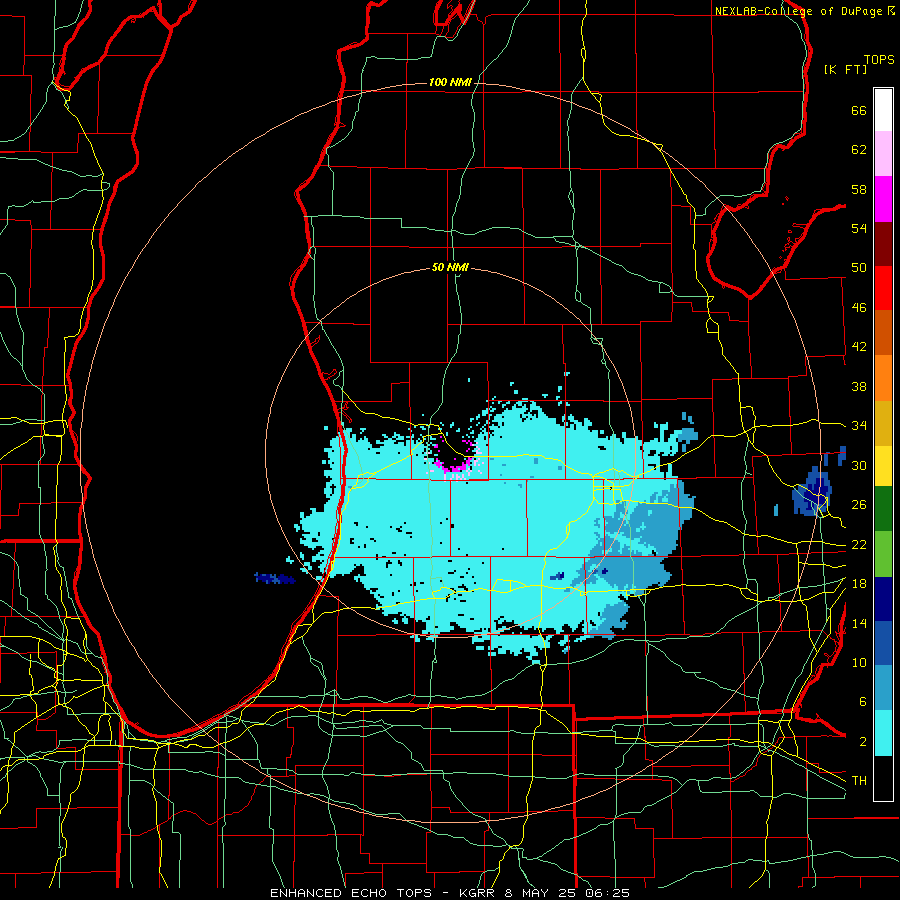
Task: Click the [K FT] units label
Action: [845, 69]
